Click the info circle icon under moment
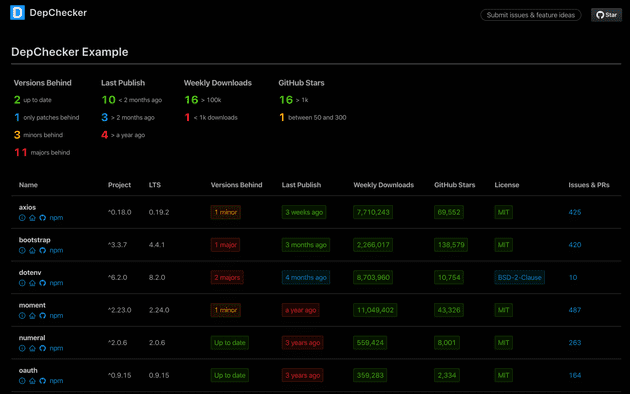Screen dimensions: 630x394 click(22, 316)
